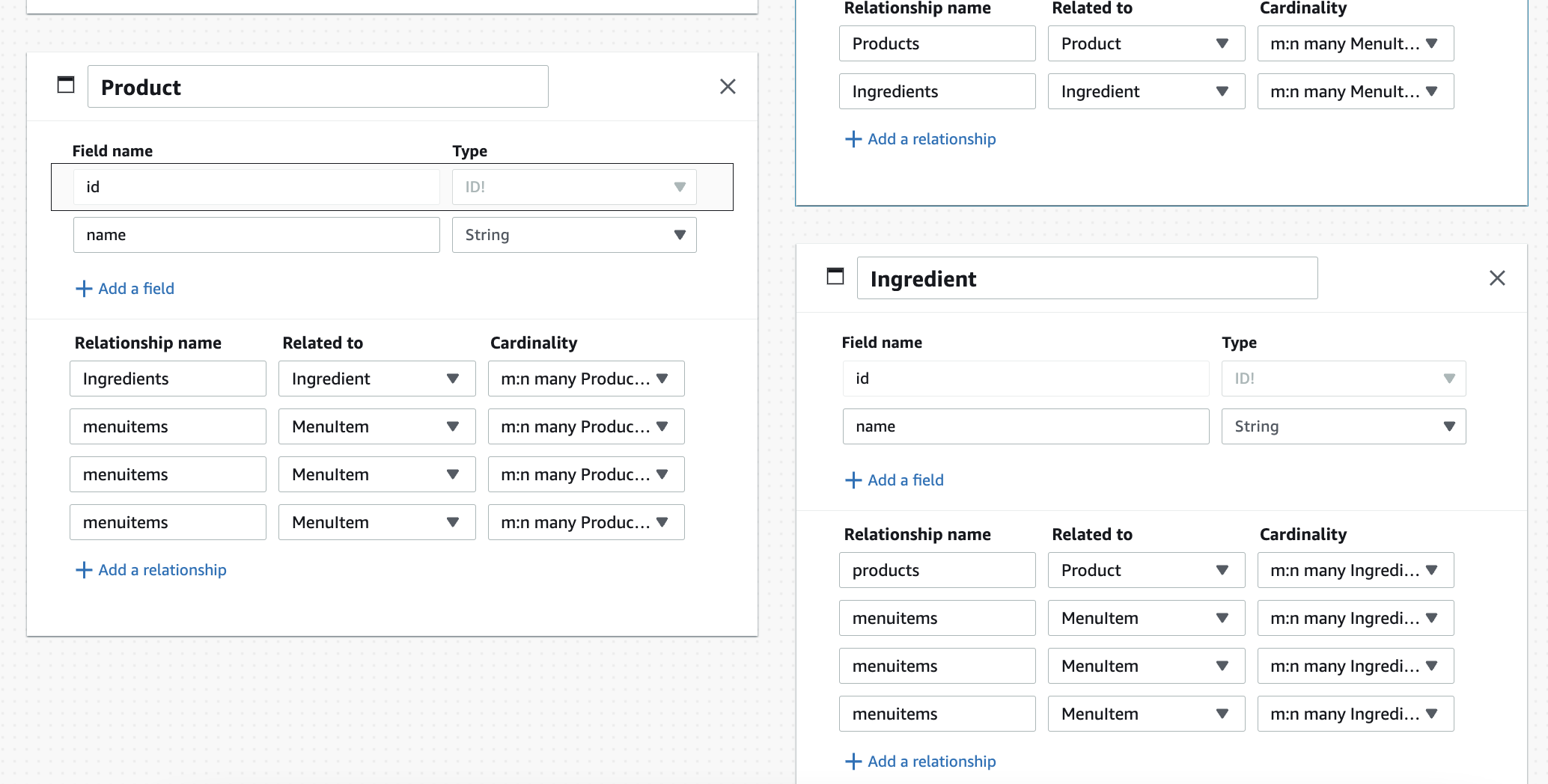Image resolution: width=1548 pixels, height=784 pixels.
Task: Click the plus icon beside Add a field under Product
Action: click(83, 288)
